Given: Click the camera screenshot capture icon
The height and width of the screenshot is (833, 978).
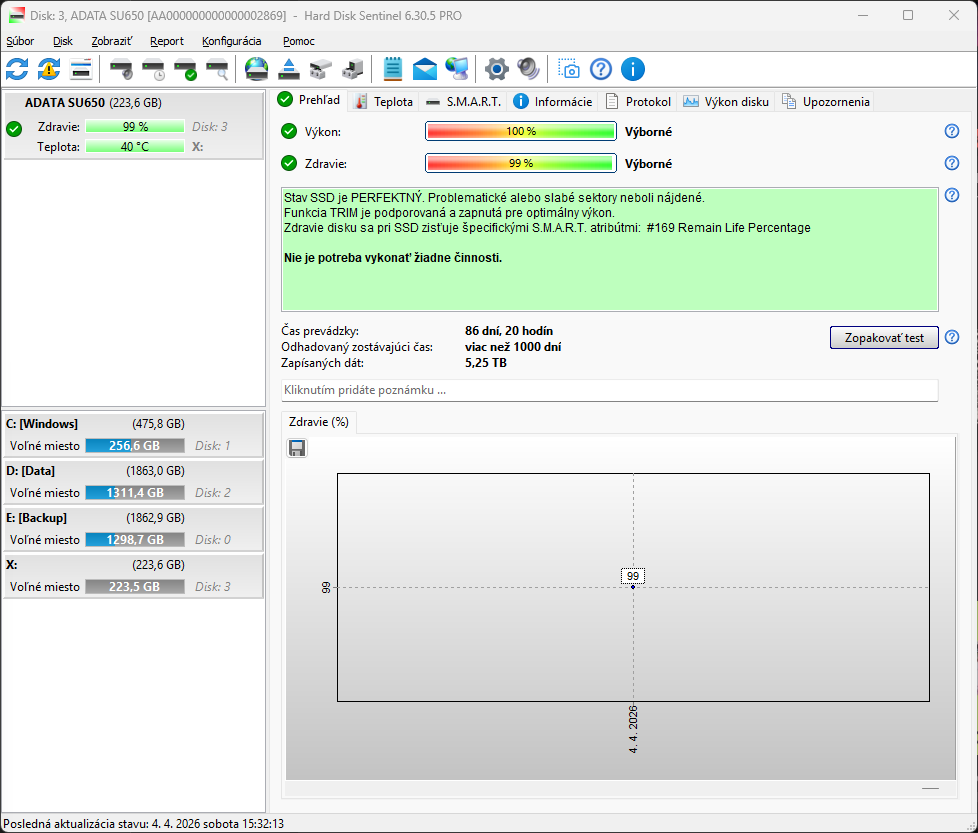Looking at the screenshot, I should pos(568,69).
